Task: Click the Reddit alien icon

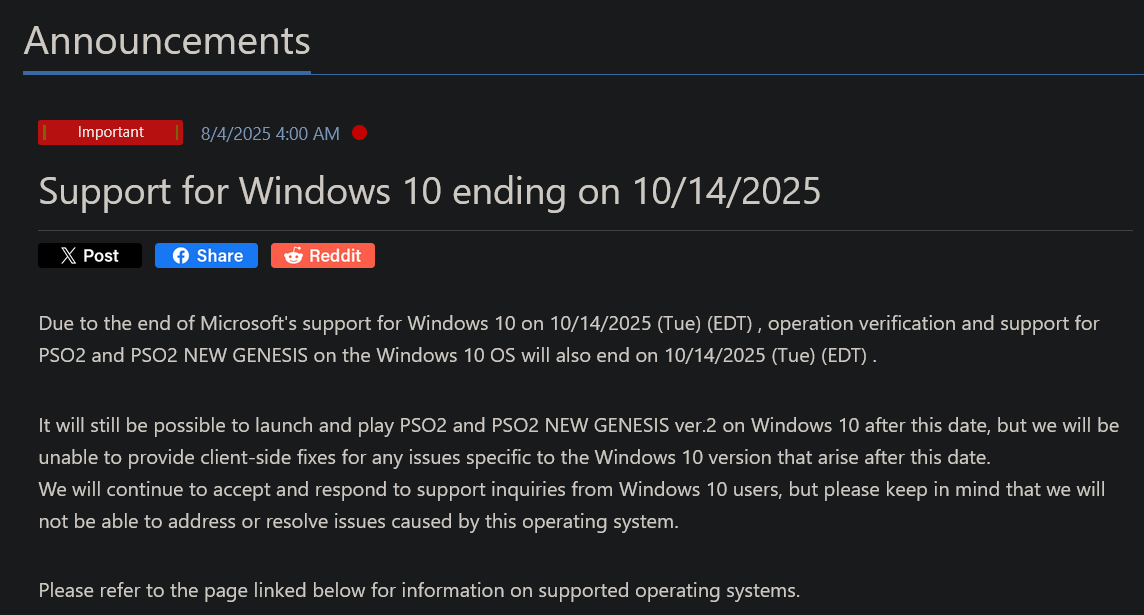Action: click(x=293, y=255)
